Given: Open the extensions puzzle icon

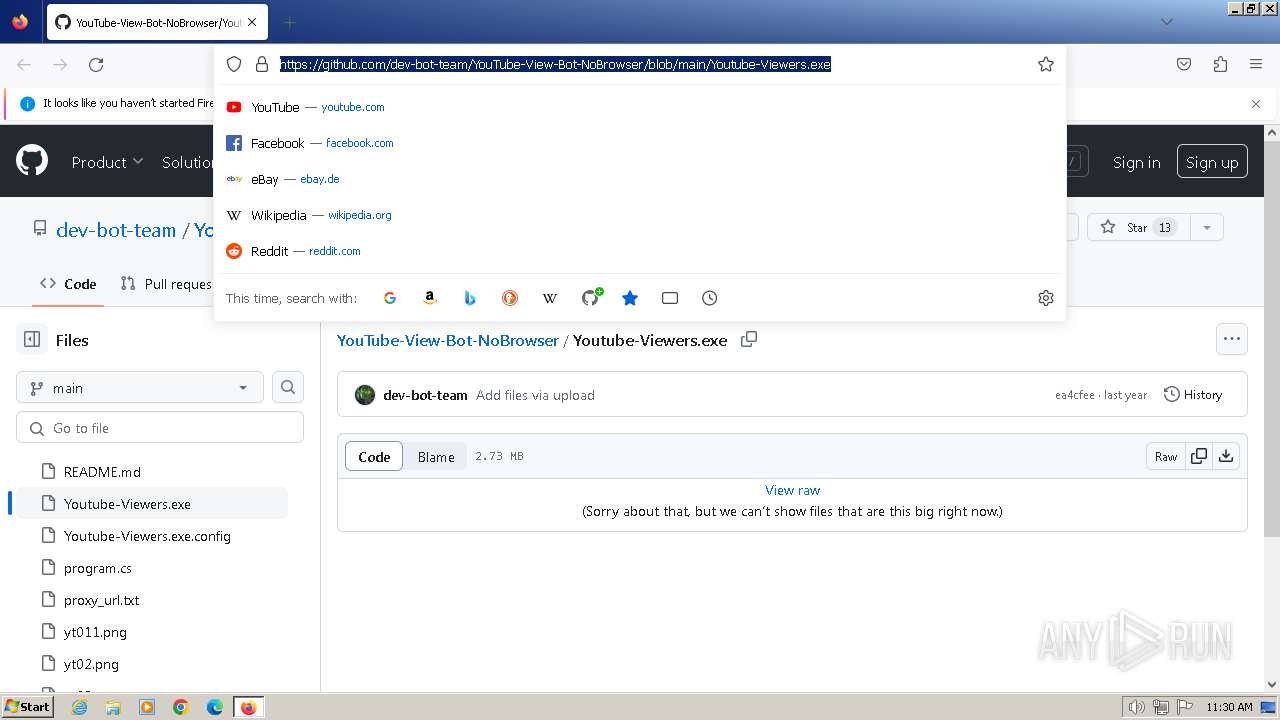Looking at the screenshot, I should (x=1220, y=64).
